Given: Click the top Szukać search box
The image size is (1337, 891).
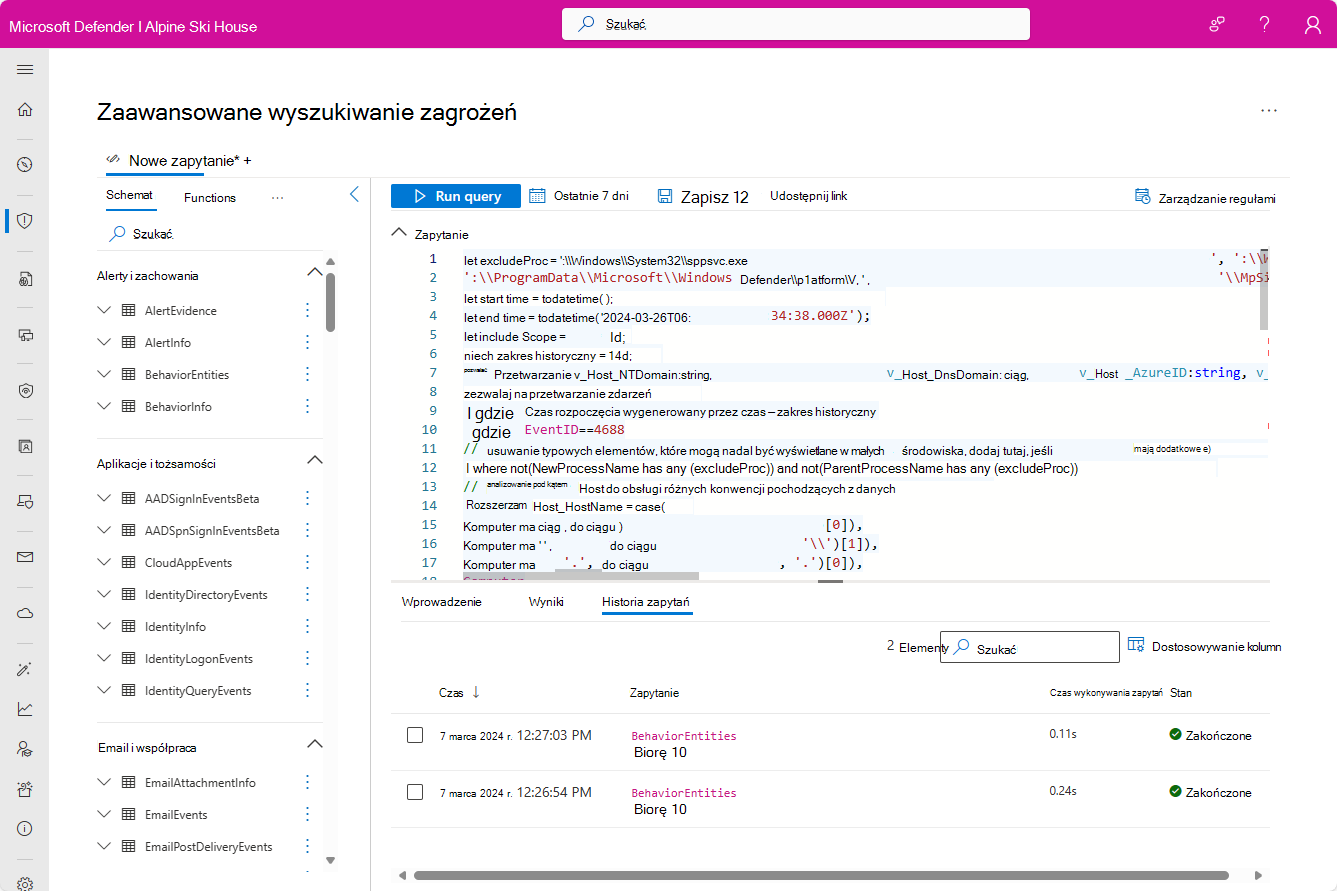Looking at the screenshot, I should tap(796, 24).
